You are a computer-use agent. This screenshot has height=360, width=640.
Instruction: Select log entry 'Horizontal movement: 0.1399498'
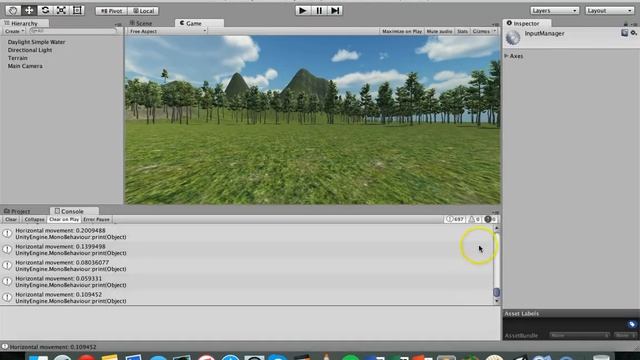point(247,249)
